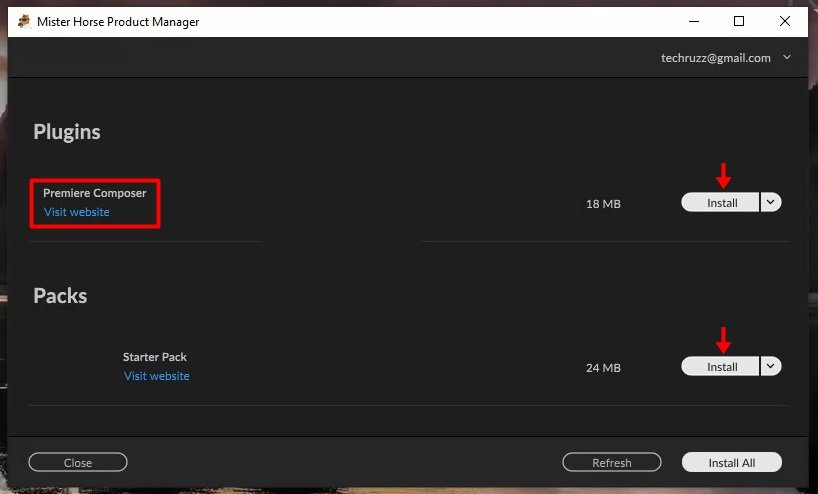This screenshot has width=818, height=494.
Task: Expand the techruzz@gmail.com account menu chevron
Action: [x=787, y=57]
